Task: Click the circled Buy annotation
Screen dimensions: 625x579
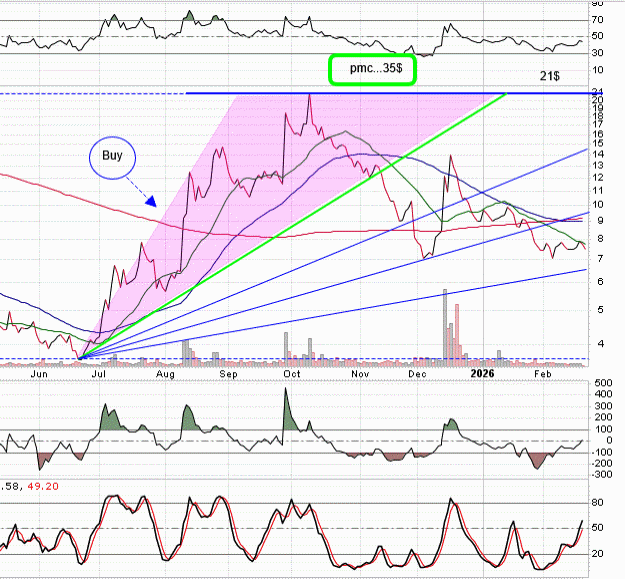Action: click(111, 156)
